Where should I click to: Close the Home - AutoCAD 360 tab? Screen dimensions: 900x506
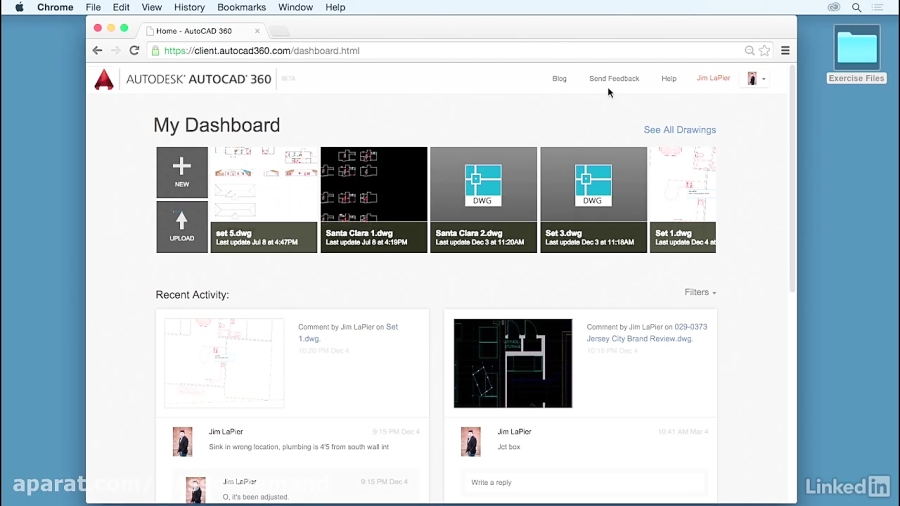point(257,31)
